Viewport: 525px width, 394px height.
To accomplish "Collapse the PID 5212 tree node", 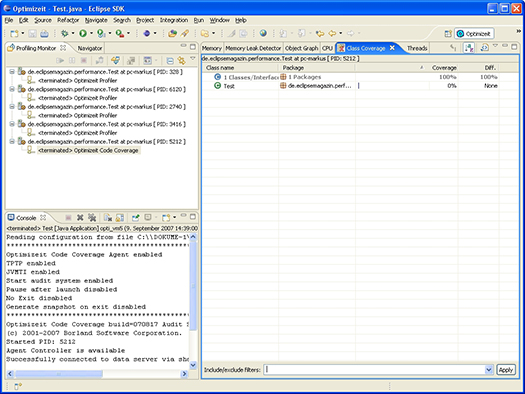I will point(12,141).
